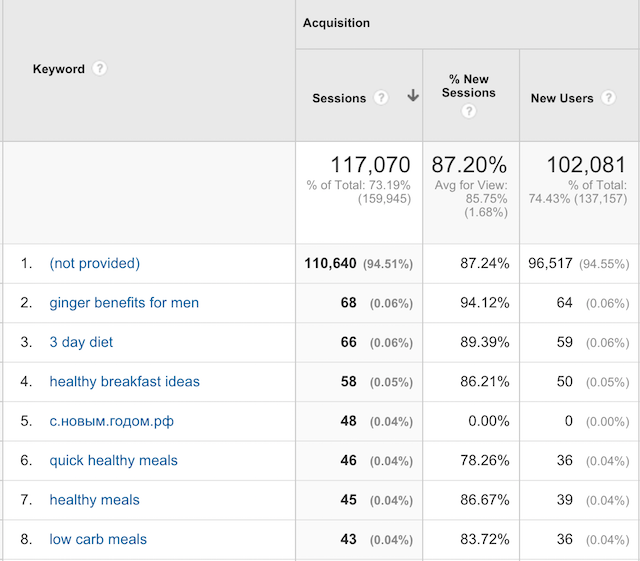640x561 pixels.
Task: Select sessions count 66 for 3 day diet
Action: tap(349, 342)
